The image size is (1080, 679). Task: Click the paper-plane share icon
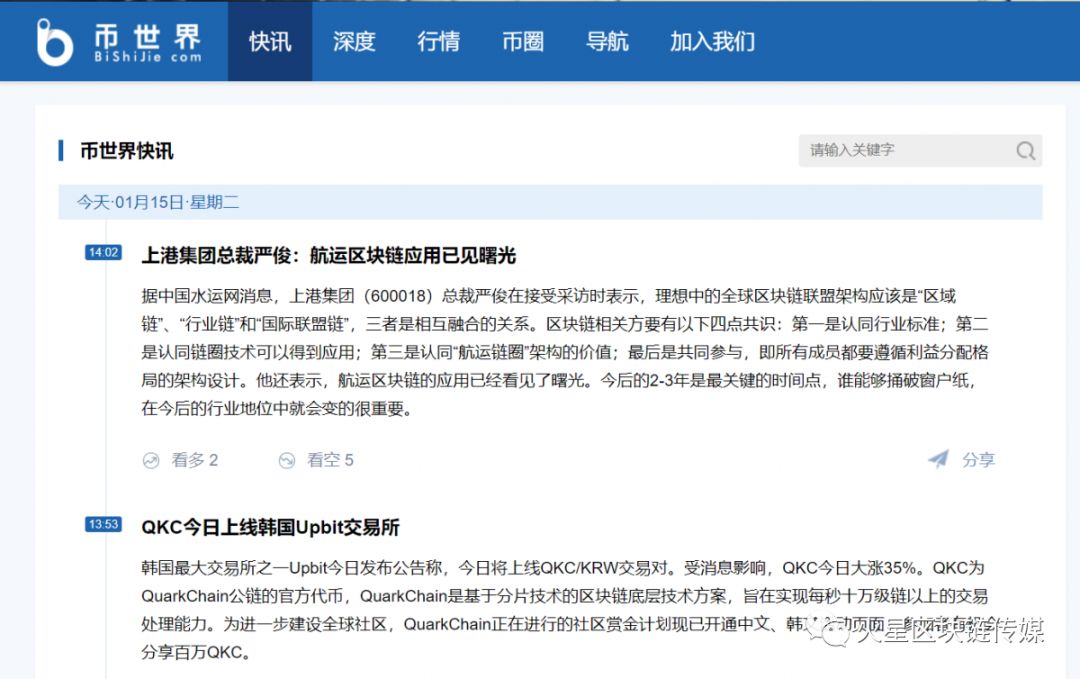point(938,459)
